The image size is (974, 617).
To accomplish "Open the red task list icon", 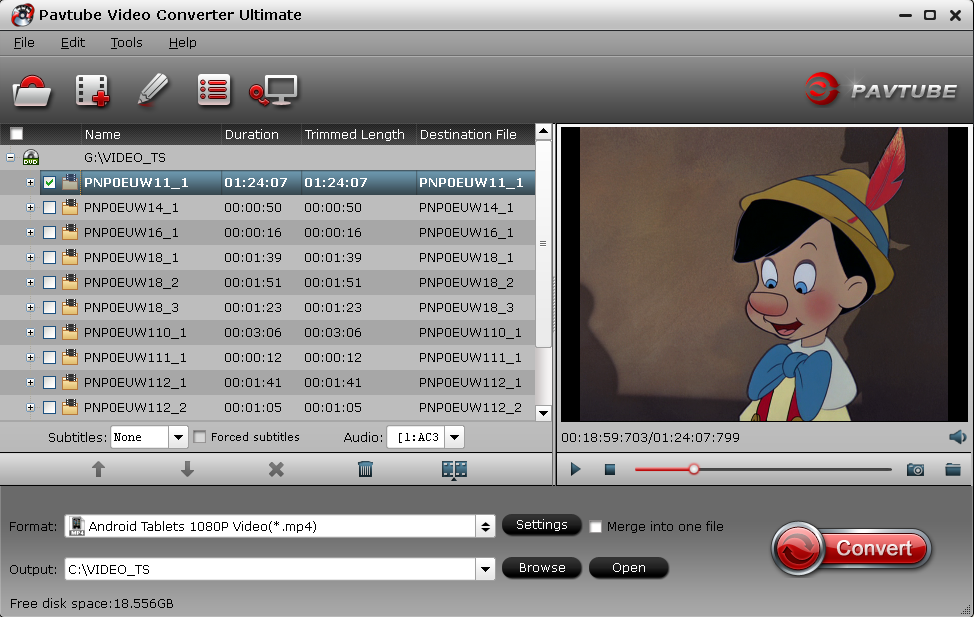I will click(x=214, y=90).
